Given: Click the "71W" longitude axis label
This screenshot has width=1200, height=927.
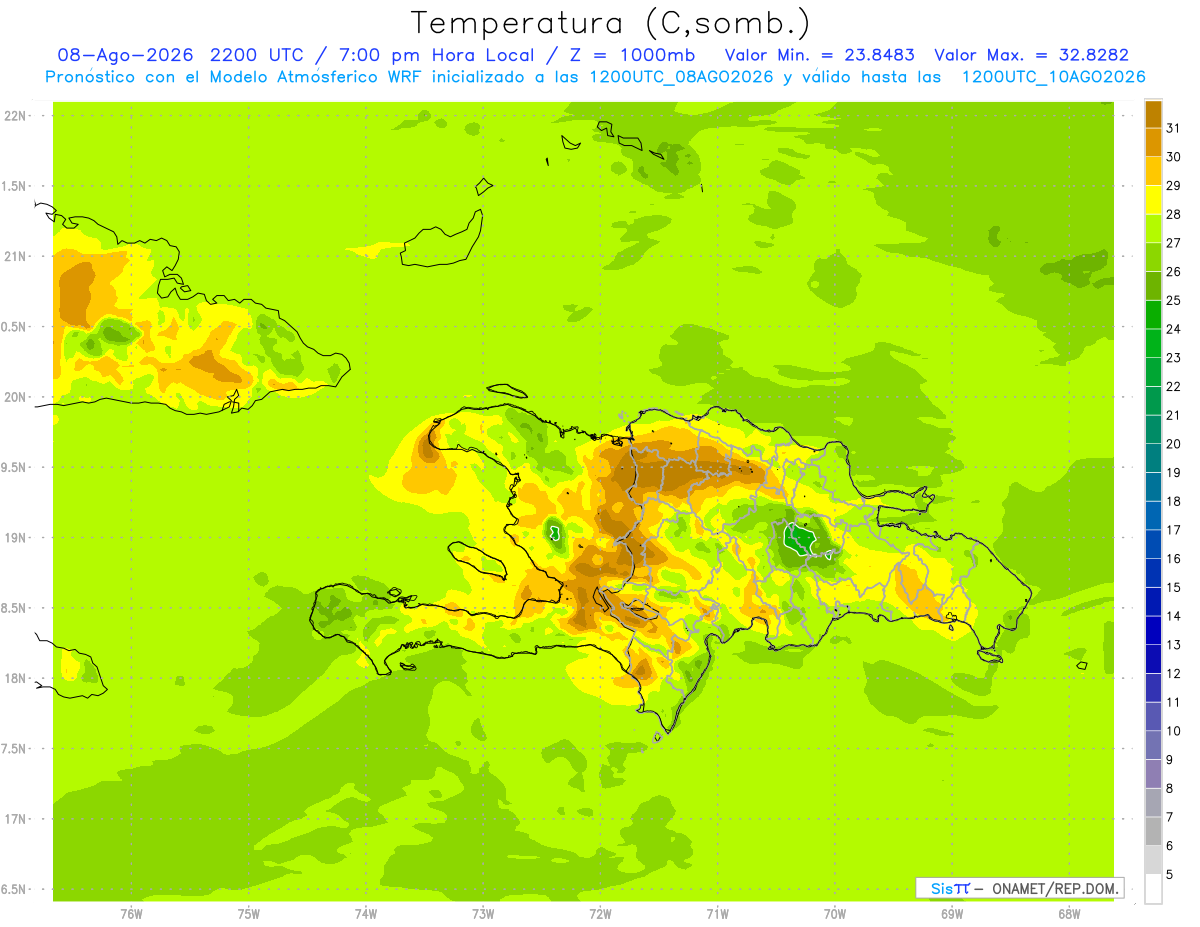Looking at the screenshot, I should click(x=717, y=914).
